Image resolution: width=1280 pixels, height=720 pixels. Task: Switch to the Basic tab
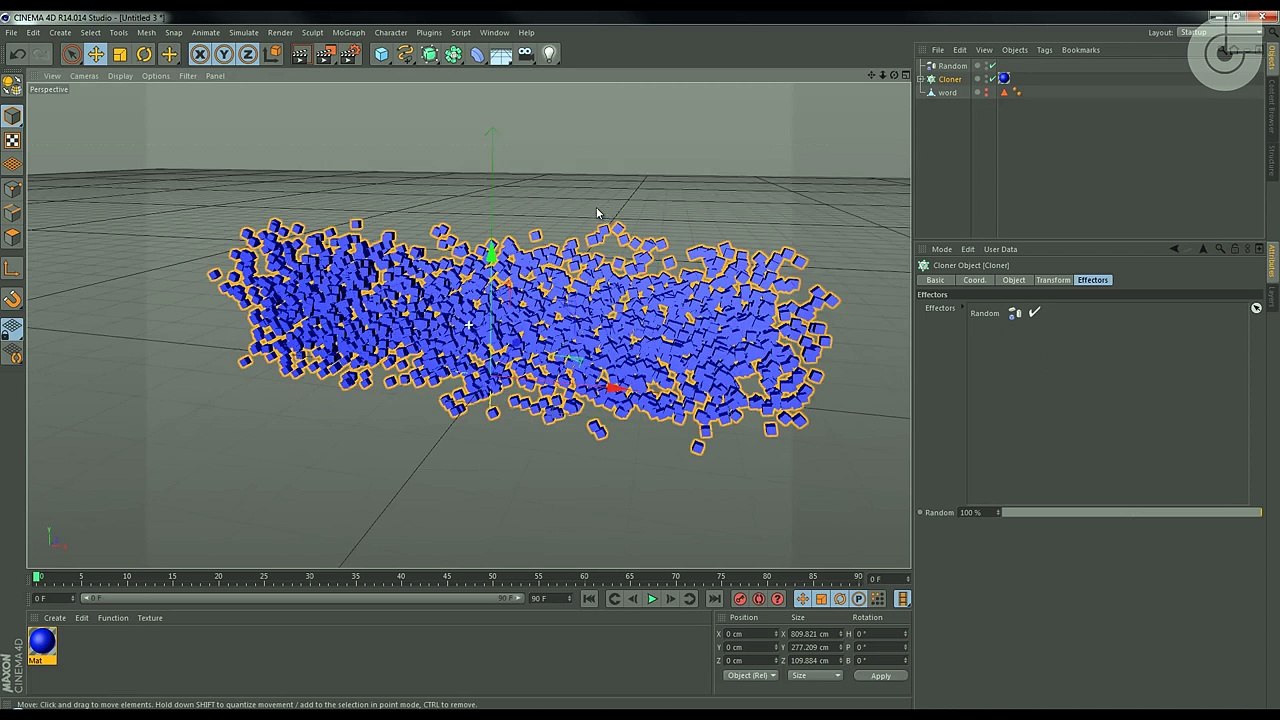tap(935, 280)
